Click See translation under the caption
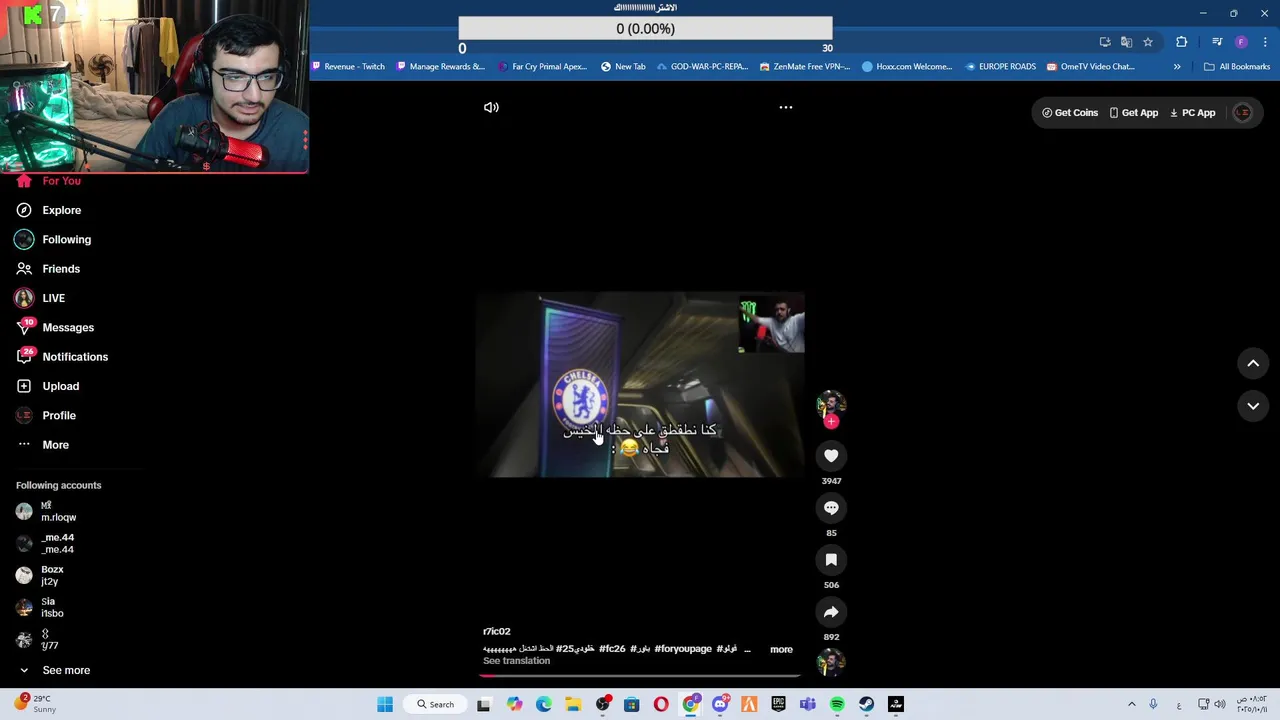Screen dimensions: 1280x720 516,661
